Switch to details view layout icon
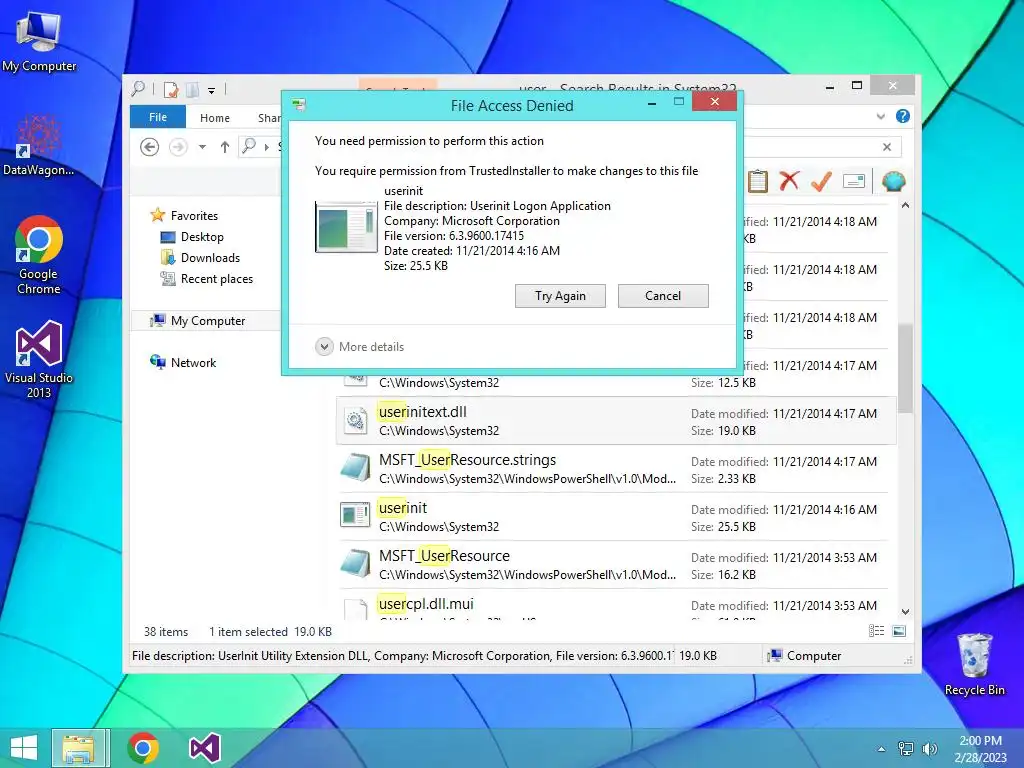This screenshot has height=768, width=1024. point(876,631)
